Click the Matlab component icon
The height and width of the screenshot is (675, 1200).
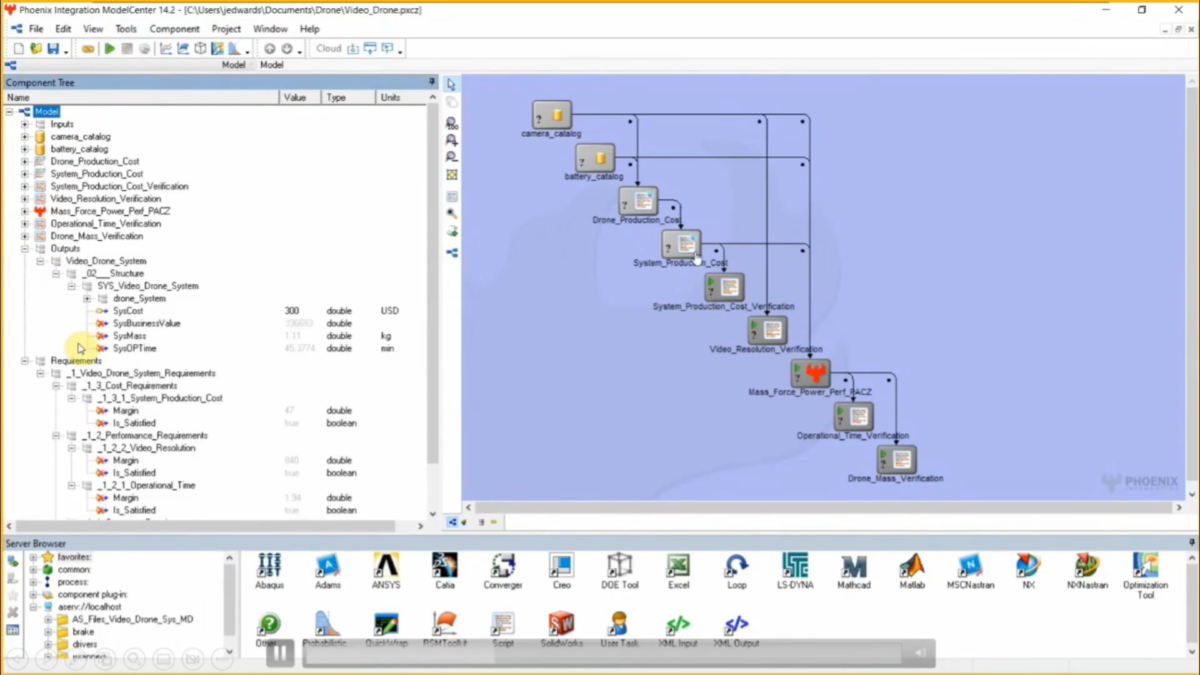click(x=912, y=572)
